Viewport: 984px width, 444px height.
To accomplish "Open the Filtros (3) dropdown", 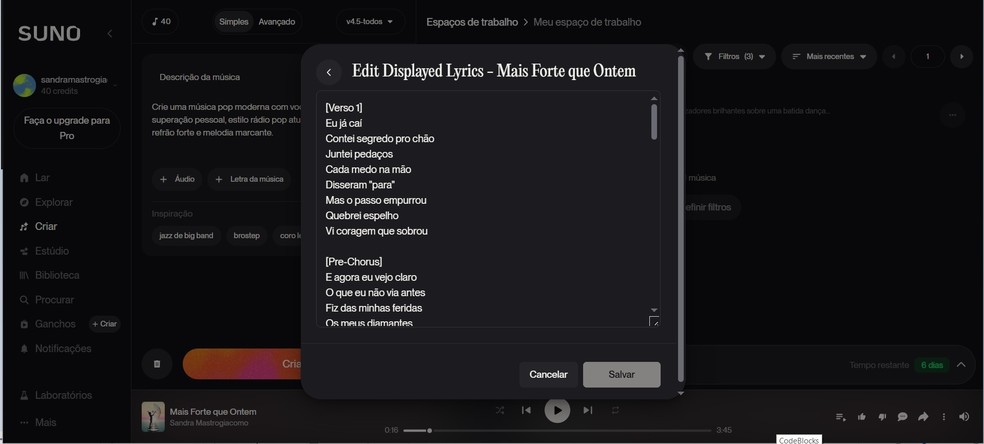I will point(734,56).
